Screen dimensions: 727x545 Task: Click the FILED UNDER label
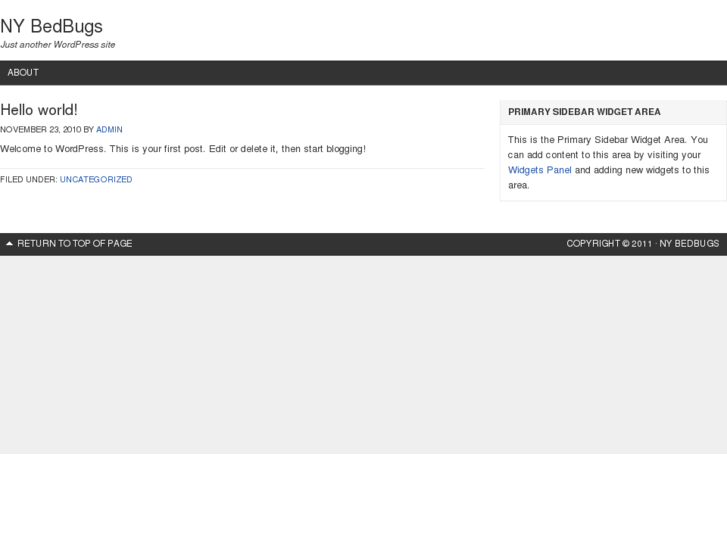coord(28,180)
